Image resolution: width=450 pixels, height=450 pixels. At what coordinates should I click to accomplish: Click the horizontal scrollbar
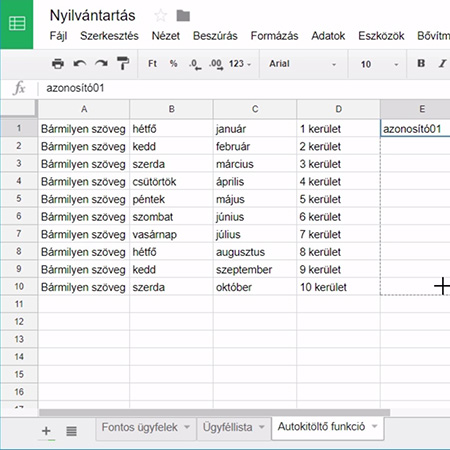[x=214, y=413]
